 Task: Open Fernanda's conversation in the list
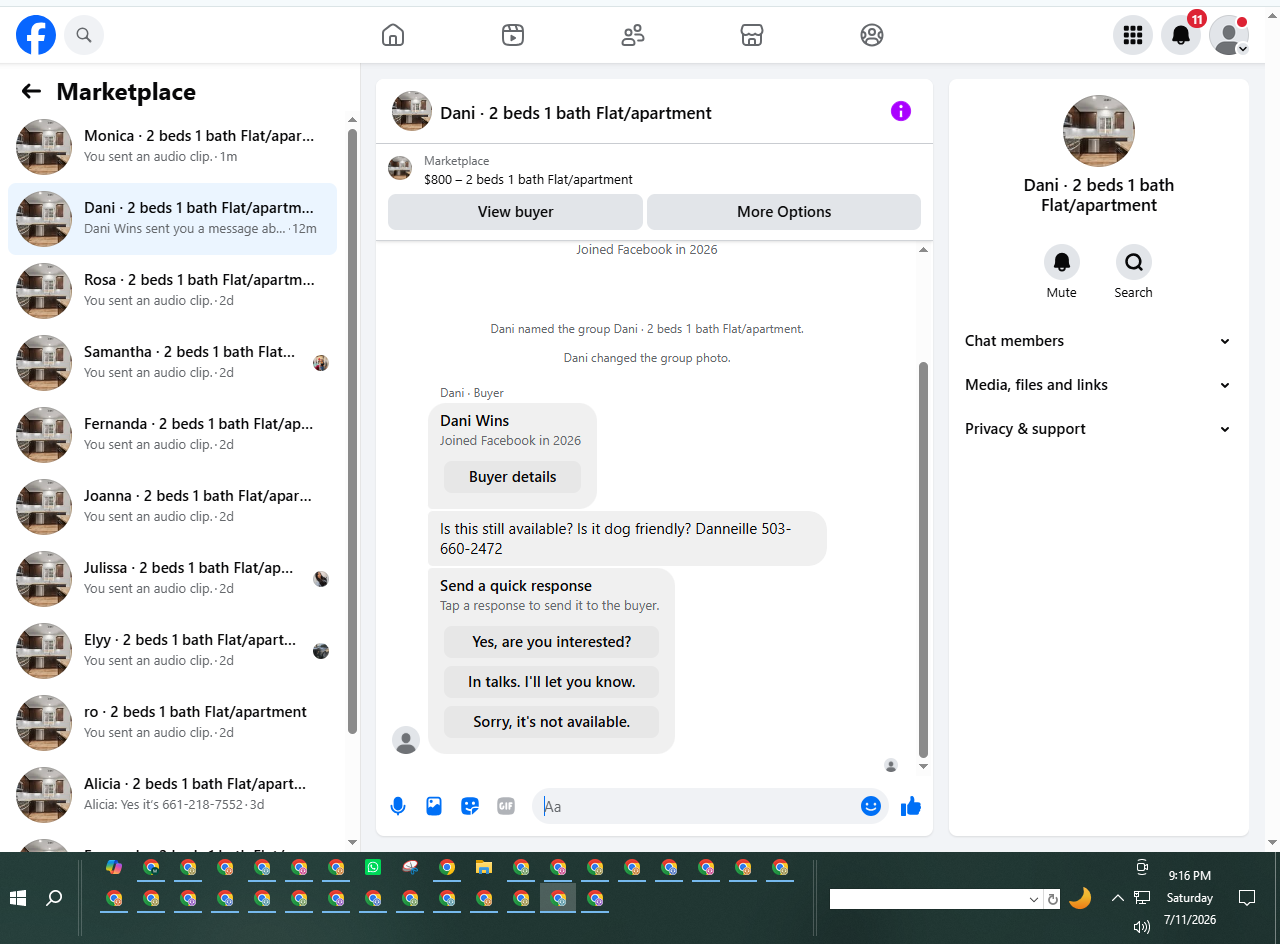click(x=172, y=435)
